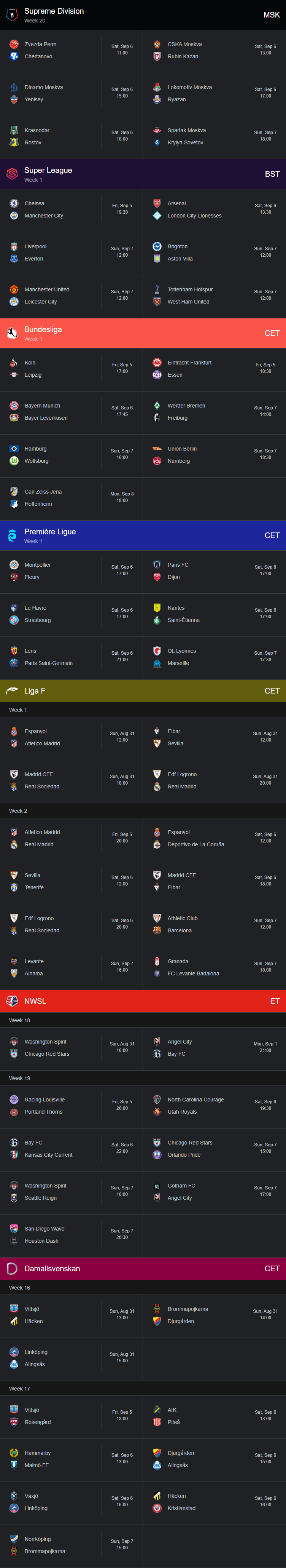Click the Première Ligue logo icon
The image size is (286, 1568).
[x=12, y=535]
